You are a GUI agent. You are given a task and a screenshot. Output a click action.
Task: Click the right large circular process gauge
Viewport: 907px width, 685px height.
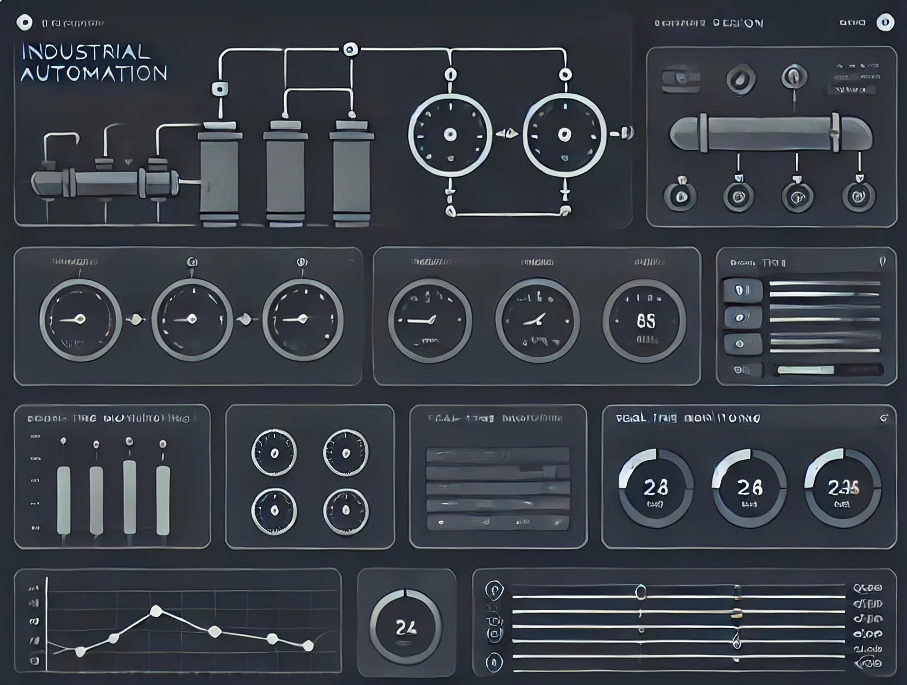[x=565, y=134]
